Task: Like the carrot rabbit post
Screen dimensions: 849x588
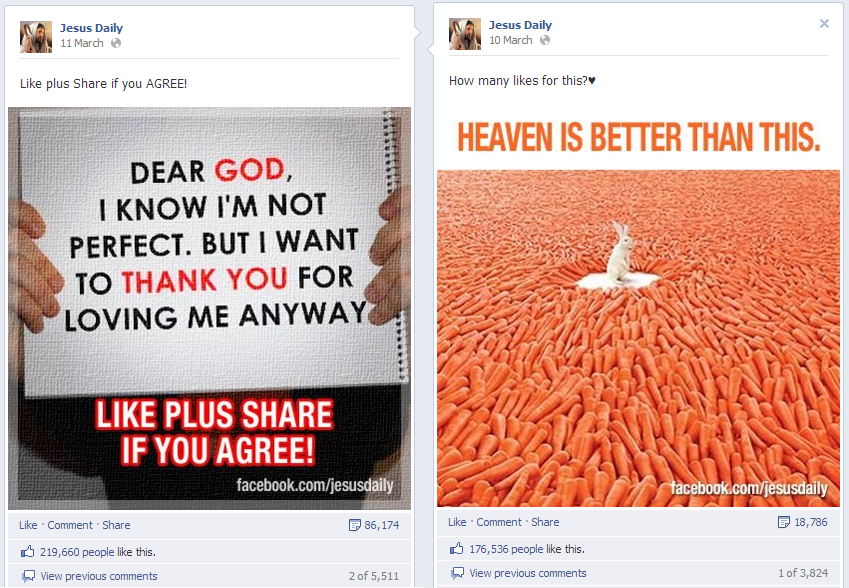Action: pyautogui.click(x=457, y=522)
